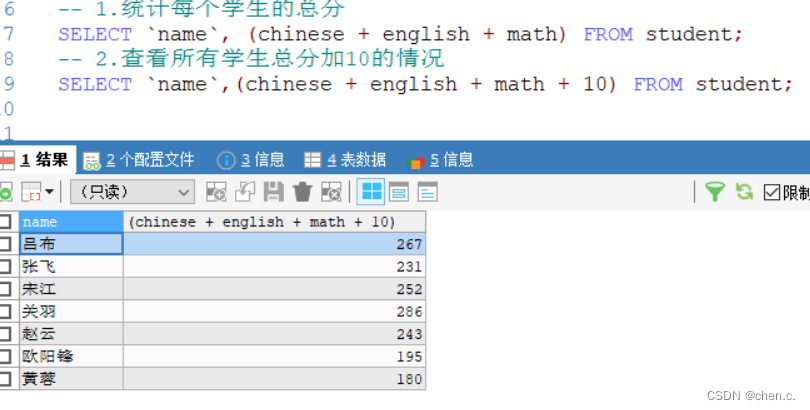
Task: Select the 宋江 name cell
Action: pyautogui.click(x=71, y=289)
